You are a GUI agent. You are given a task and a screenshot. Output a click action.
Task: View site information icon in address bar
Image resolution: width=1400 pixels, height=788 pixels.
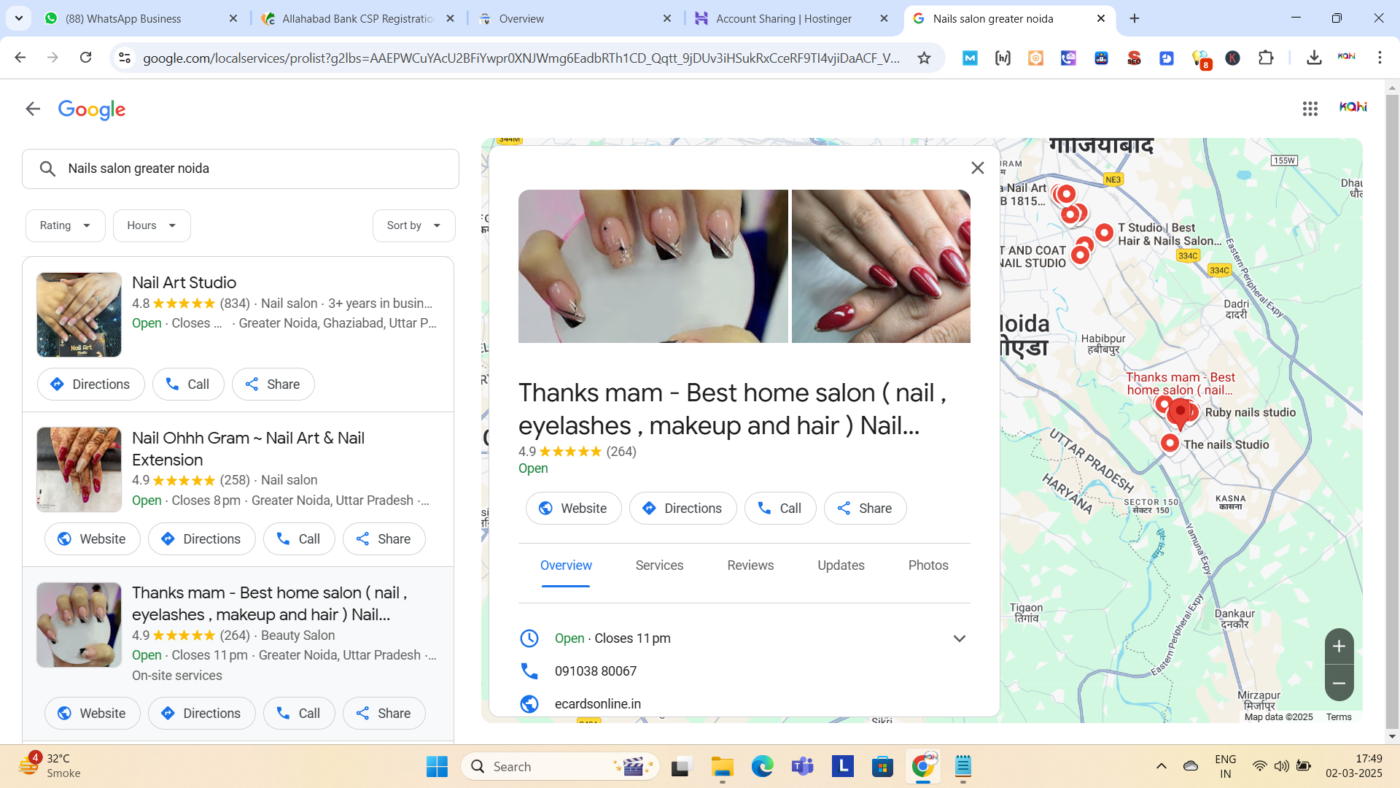pyautogui.click(x=124, y=58)
